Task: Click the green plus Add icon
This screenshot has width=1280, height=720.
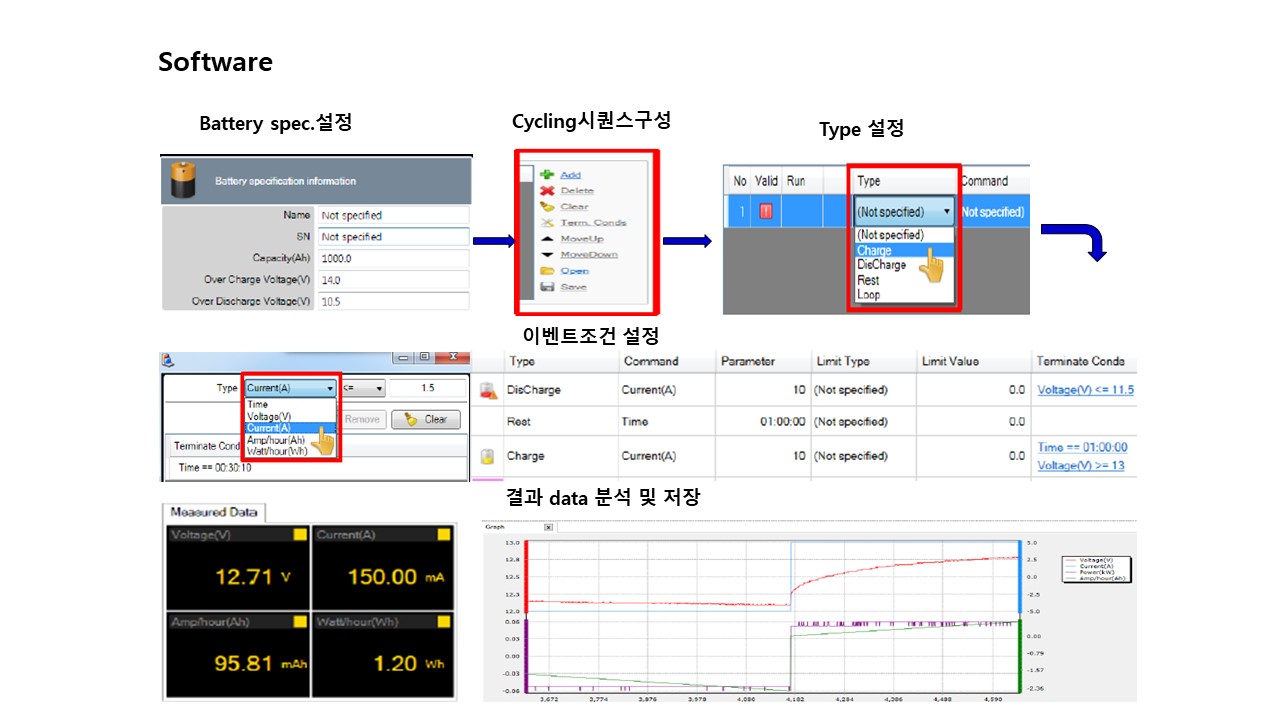Action: [x=546, y=174]
